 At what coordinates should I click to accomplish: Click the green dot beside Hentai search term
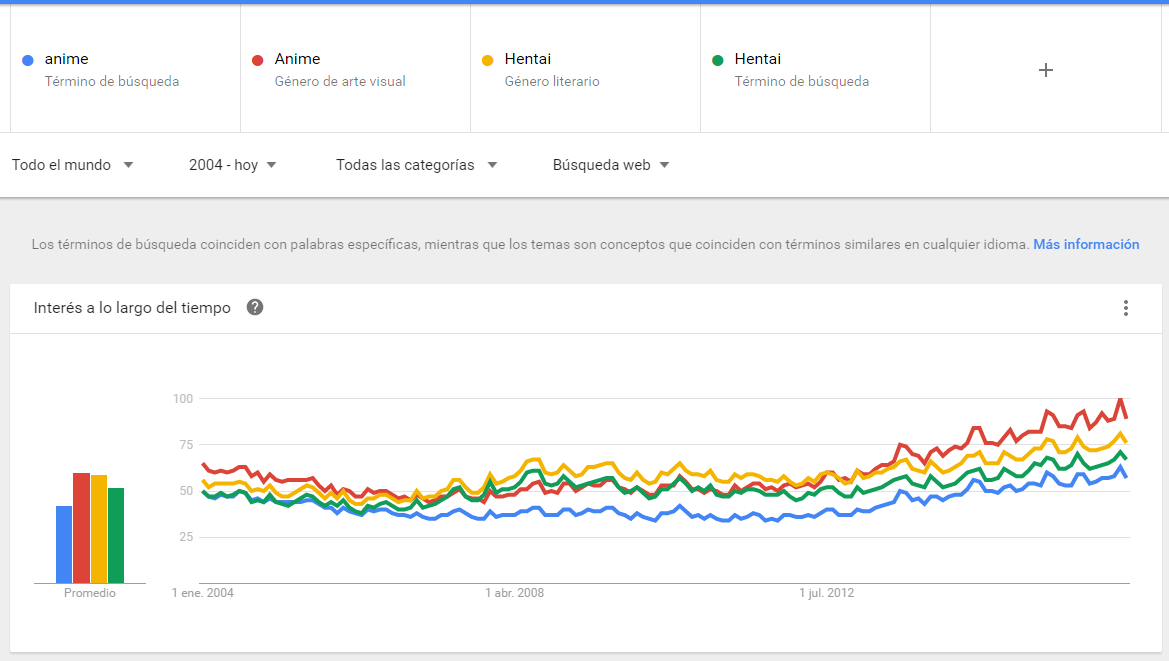(x=717, y=60)
